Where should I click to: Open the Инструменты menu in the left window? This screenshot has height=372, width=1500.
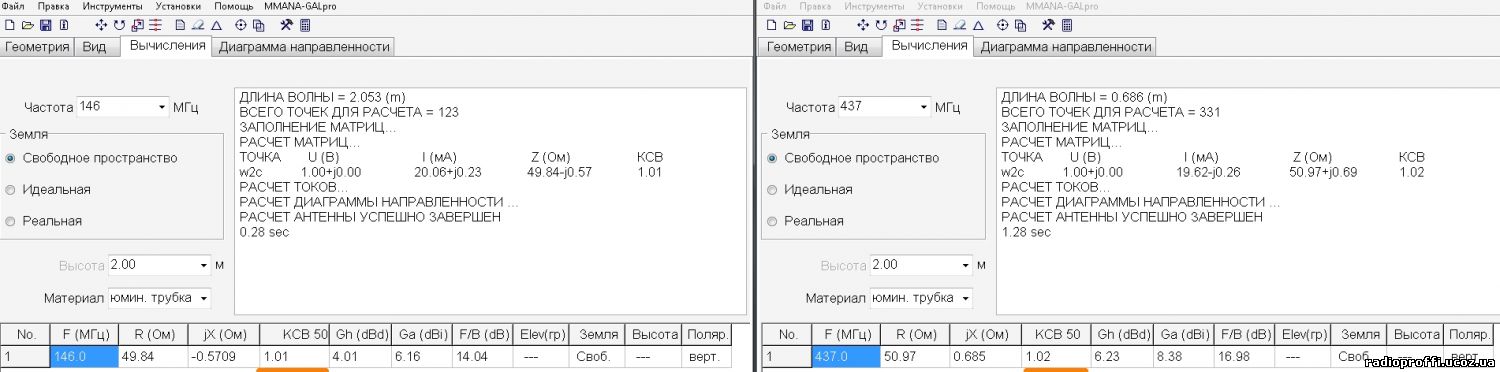(x=113, y=6)
